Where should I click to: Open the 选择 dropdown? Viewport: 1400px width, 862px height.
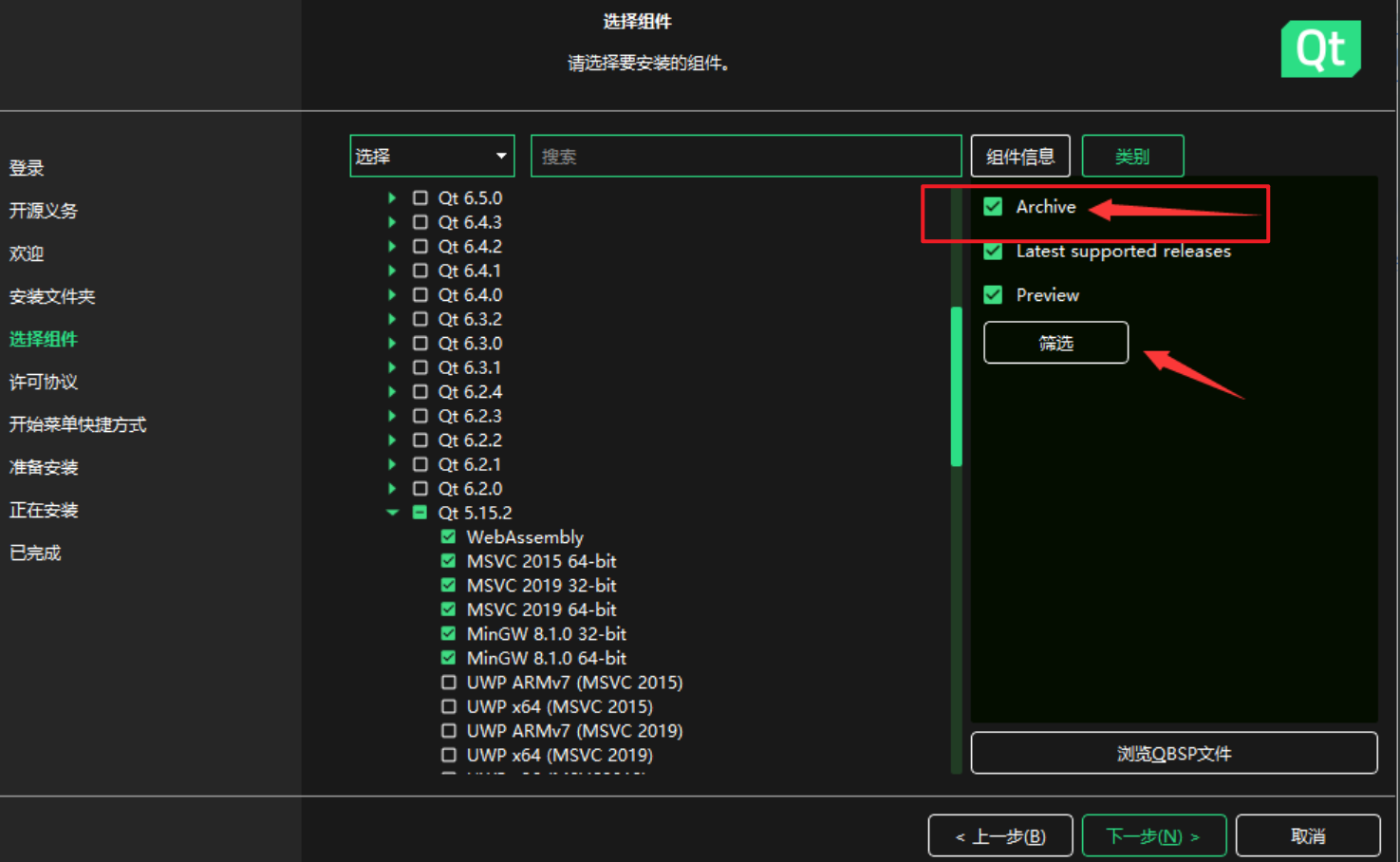[432, 156]
